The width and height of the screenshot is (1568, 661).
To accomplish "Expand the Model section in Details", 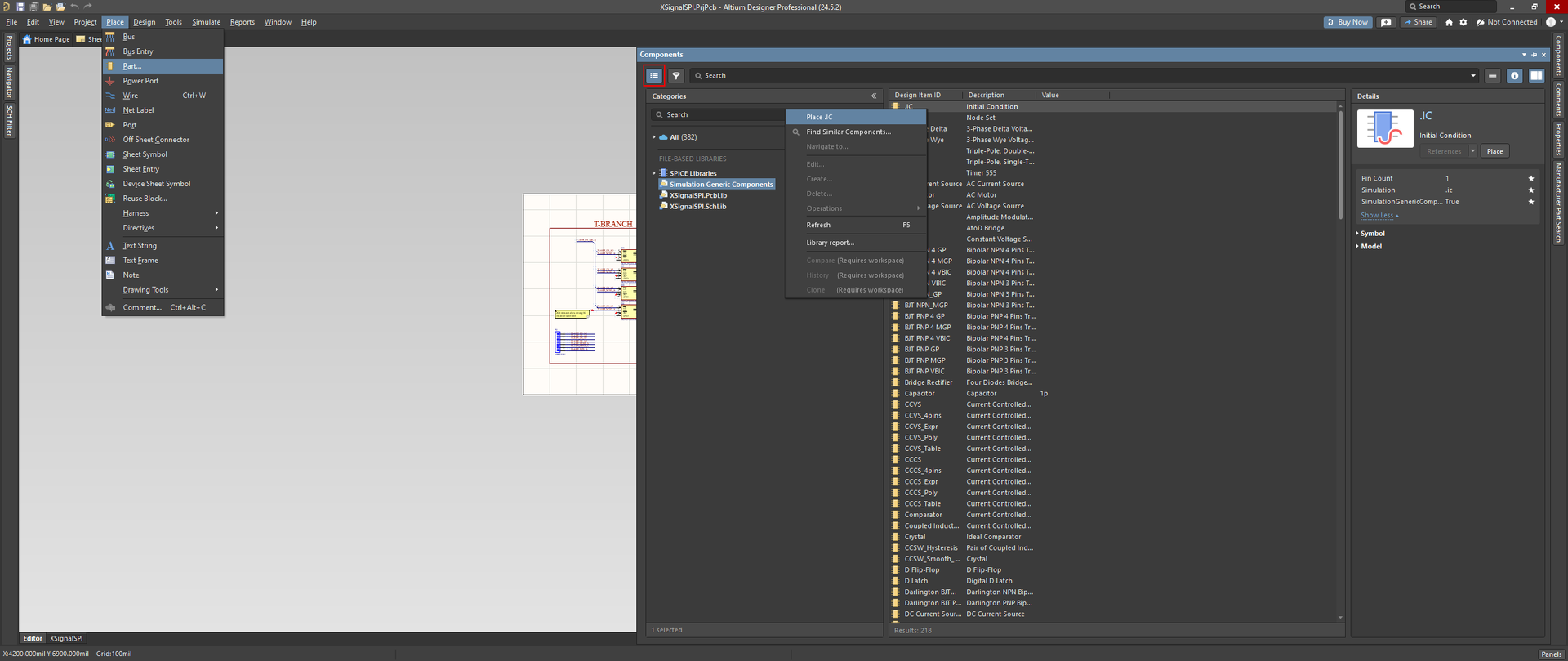I will (1357, 246).
